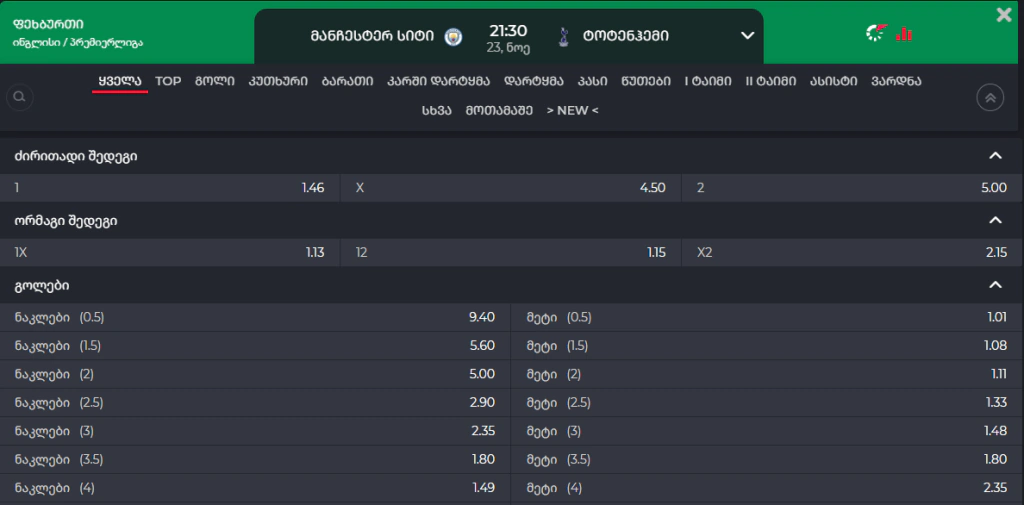The image size is (1024, 505).
Task: Open the კარში დარტყმა tab
Action: (438, 82)
